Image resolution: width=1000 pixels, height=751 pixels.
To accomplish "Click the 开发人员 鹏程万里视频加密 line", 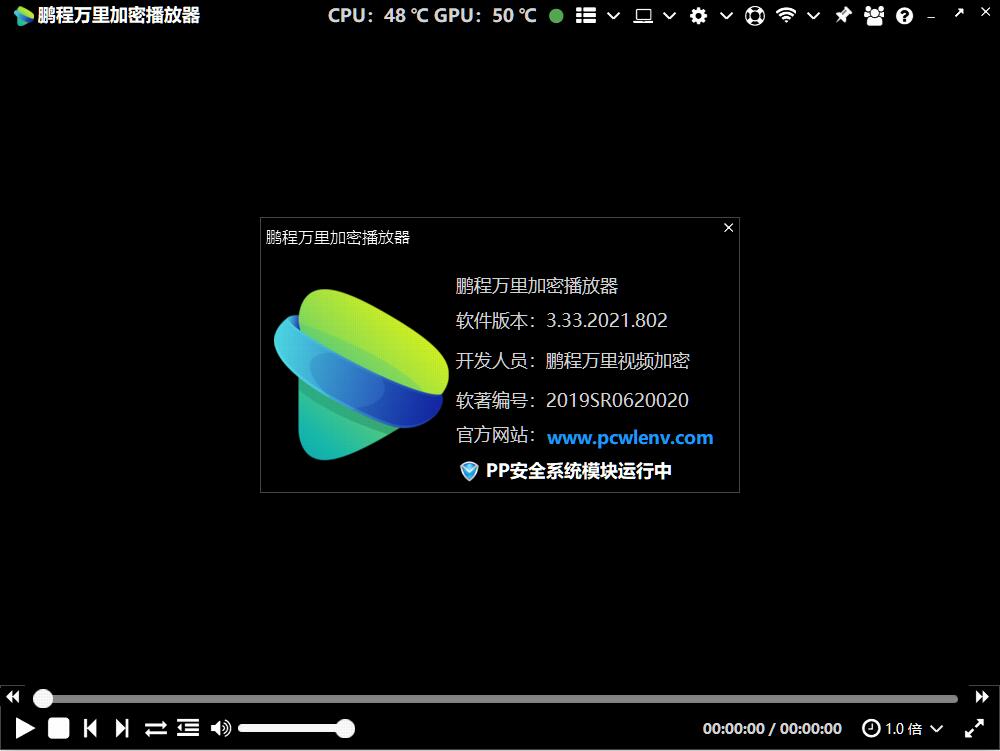I will 573,361.
